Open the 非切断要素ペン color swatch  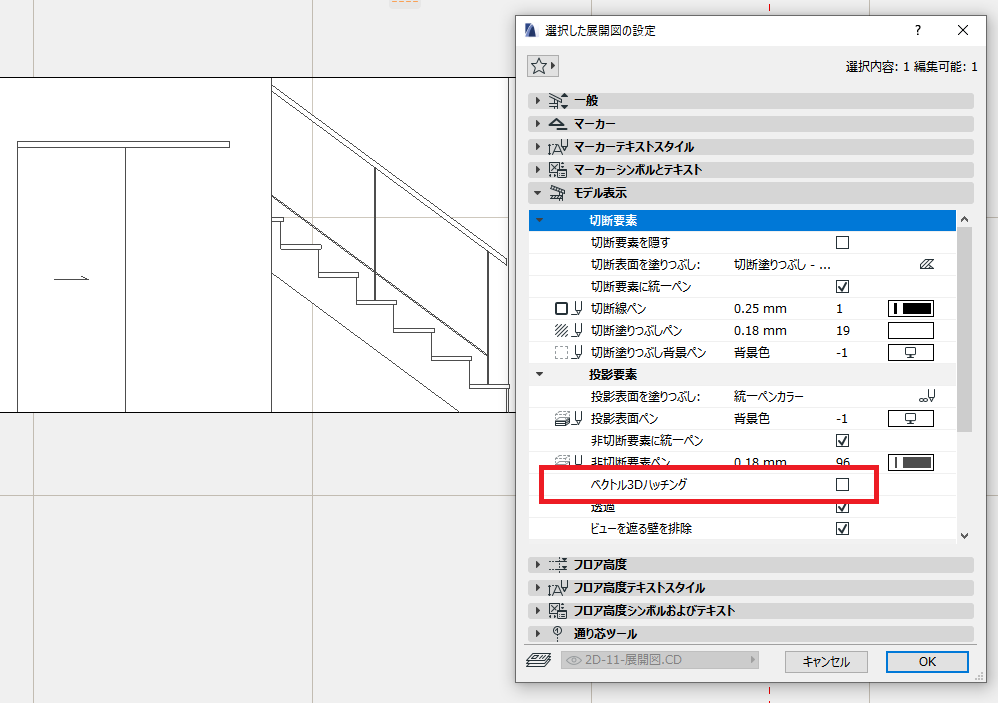tap(911, 463)
